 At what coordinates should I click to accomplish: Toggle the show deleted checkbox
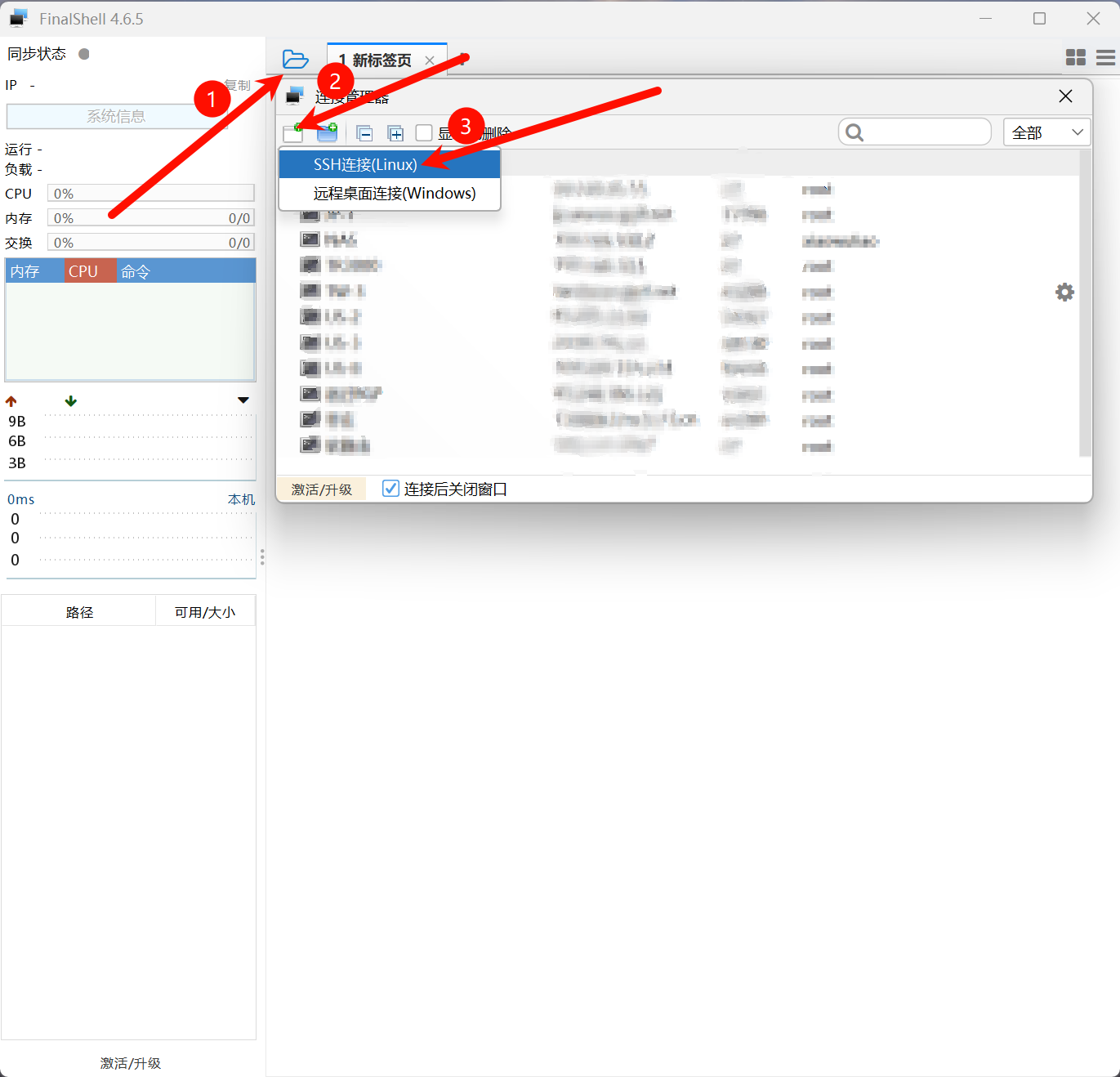[424, 133]
